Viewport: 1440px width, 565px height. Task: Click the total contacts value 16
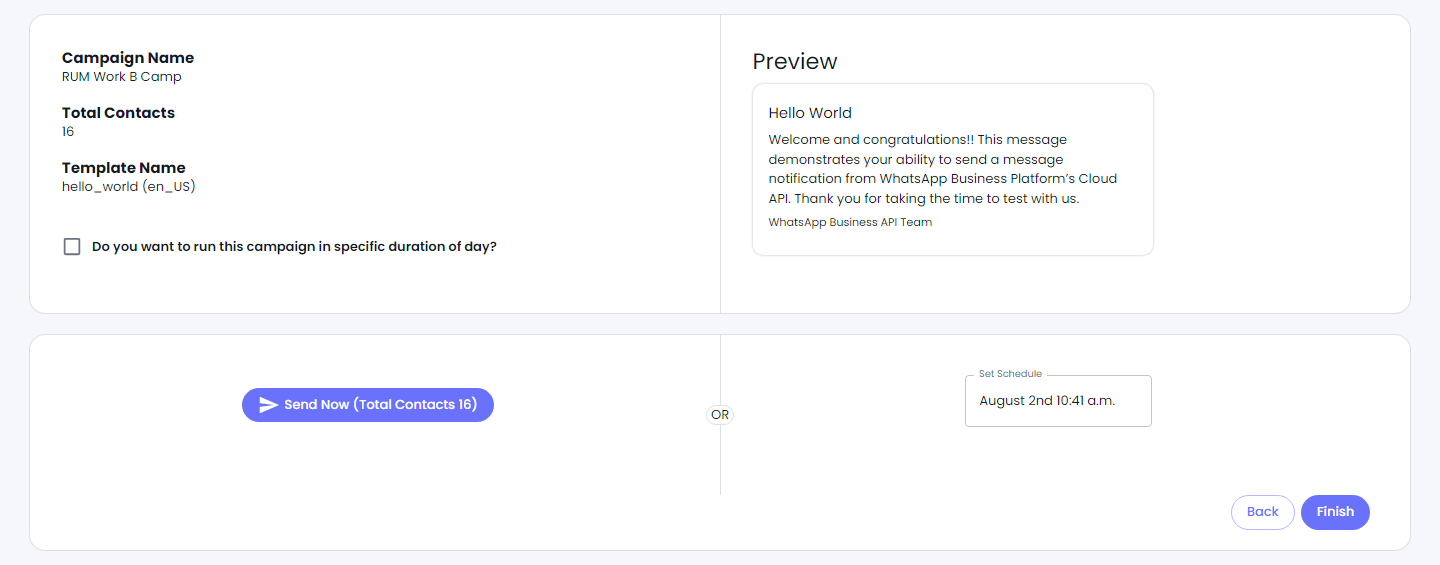[x=68, y=131]
